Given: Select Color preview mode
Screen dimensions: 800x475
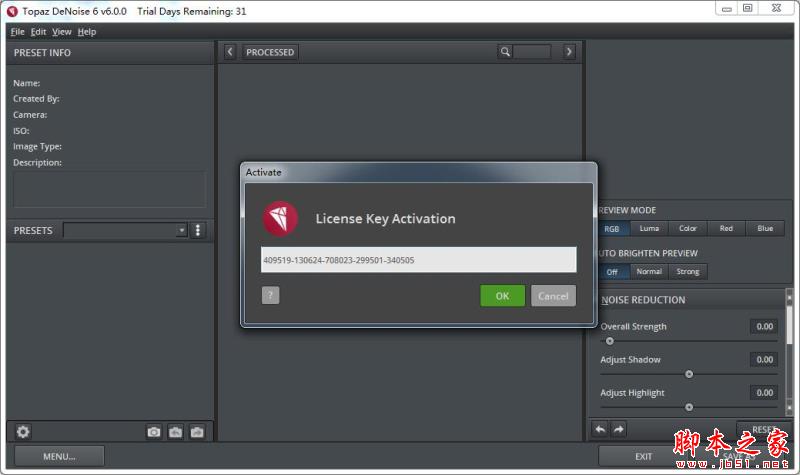Looking at the screenshot, I should 687,229.
